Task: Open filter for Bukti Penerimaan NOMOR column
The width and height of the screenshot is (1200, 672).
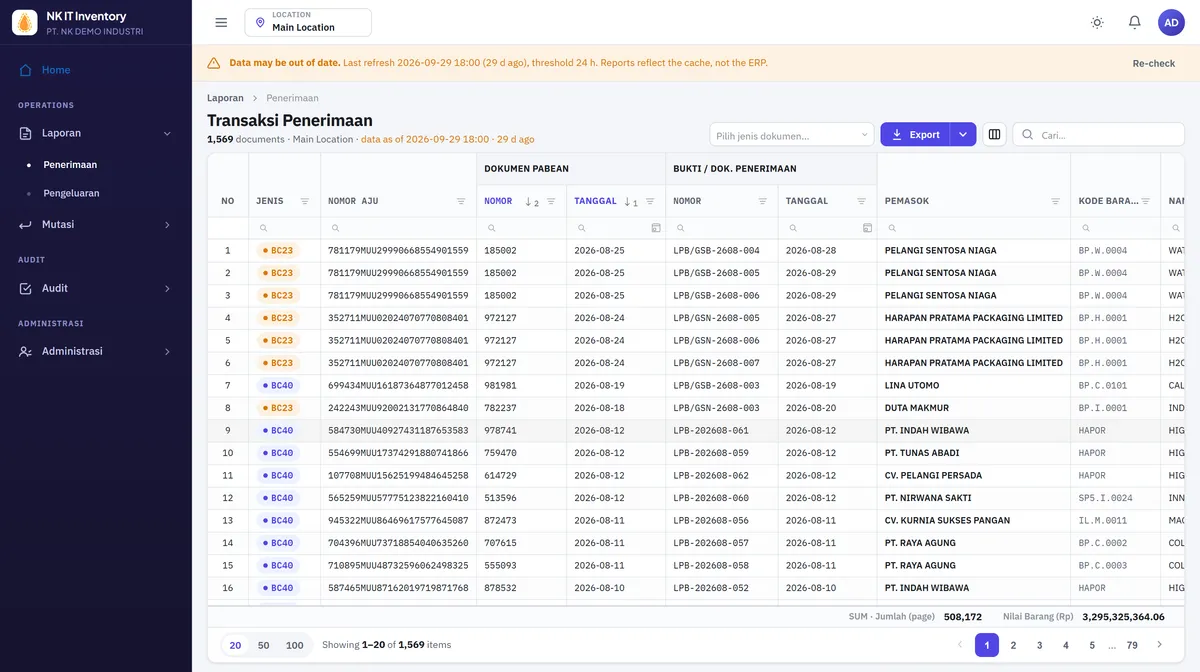Action: pyautogui.click(x=763, y=201)
